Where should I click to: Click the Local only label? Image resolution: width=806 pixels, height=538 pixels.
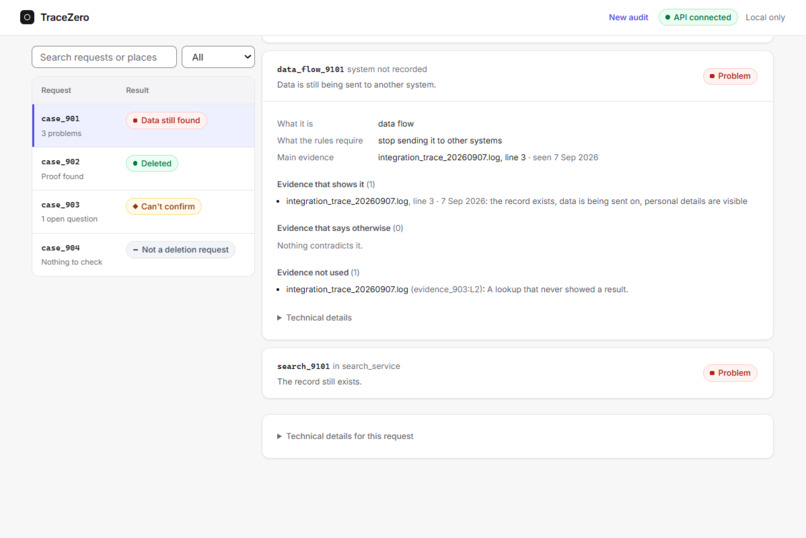click(x=765, y=17)
